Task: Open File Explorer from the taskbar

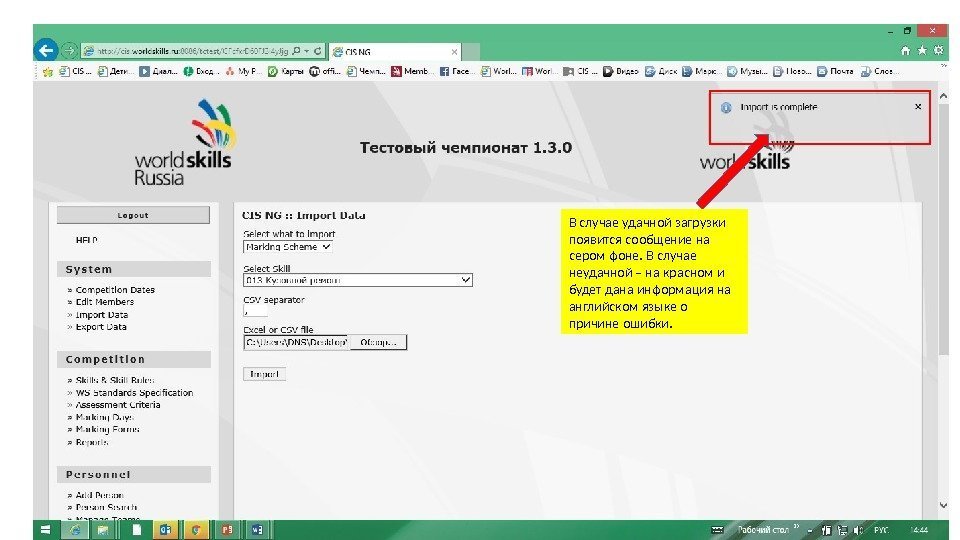Action: coord(104,530)
